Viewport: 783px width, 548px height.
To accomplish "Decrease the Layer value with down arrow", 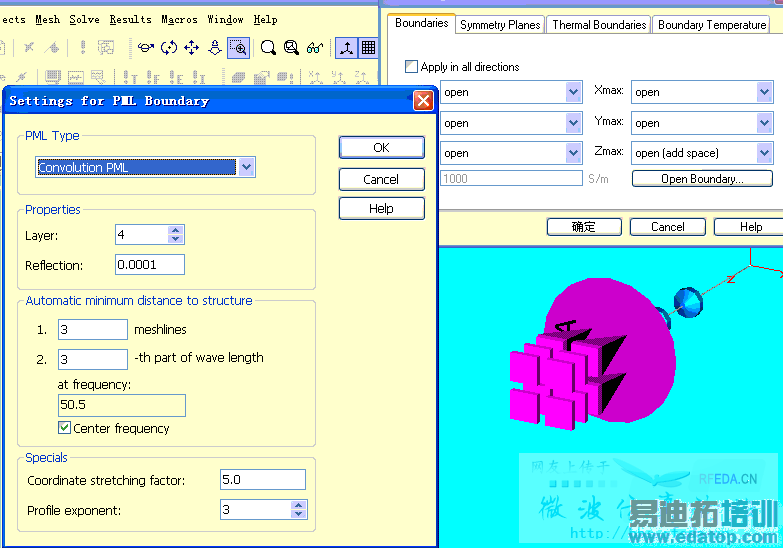I will click(175, 239).
